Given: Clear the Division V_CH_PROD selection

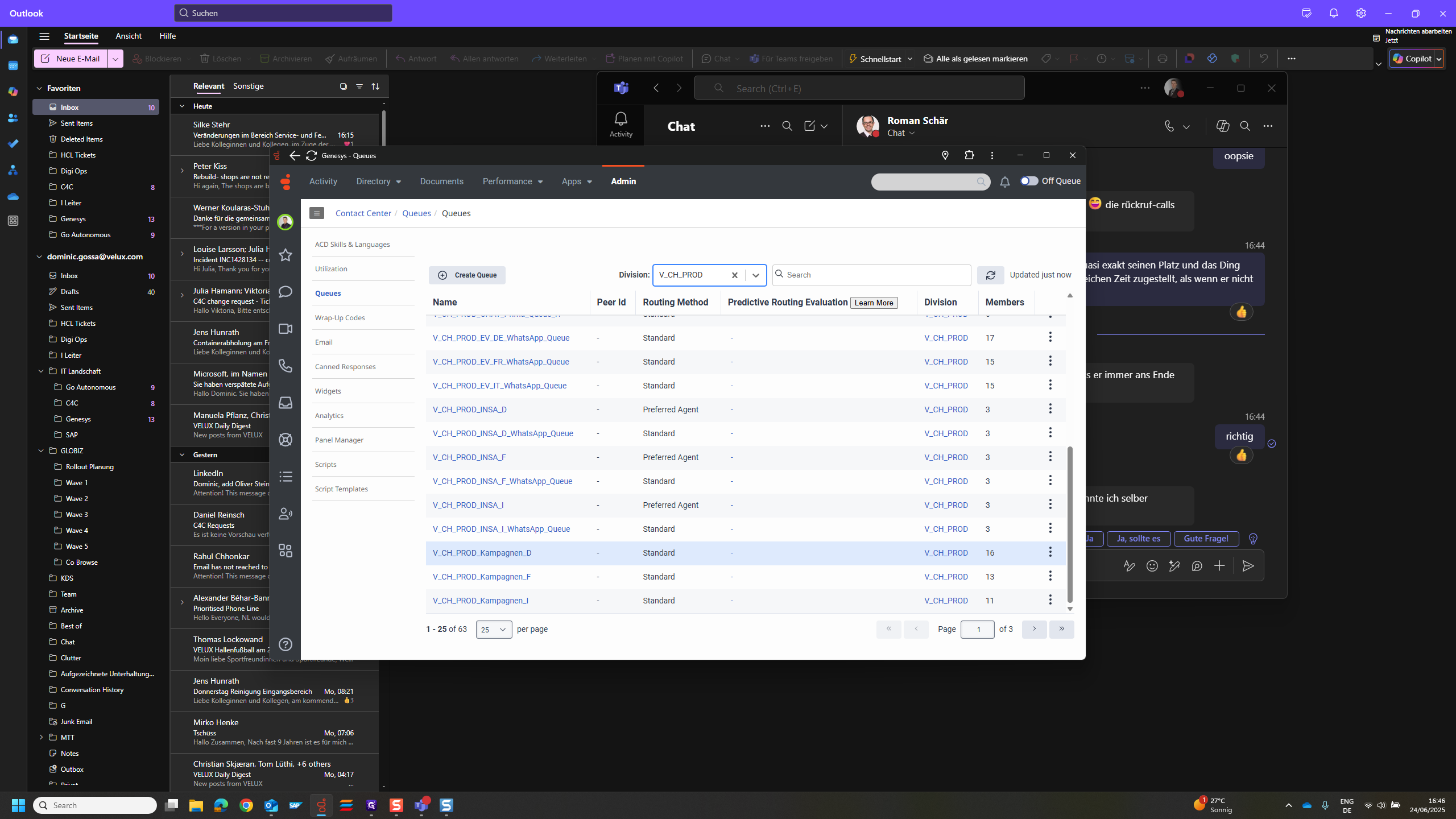Looking at the screenshot, I should point(734,275).
